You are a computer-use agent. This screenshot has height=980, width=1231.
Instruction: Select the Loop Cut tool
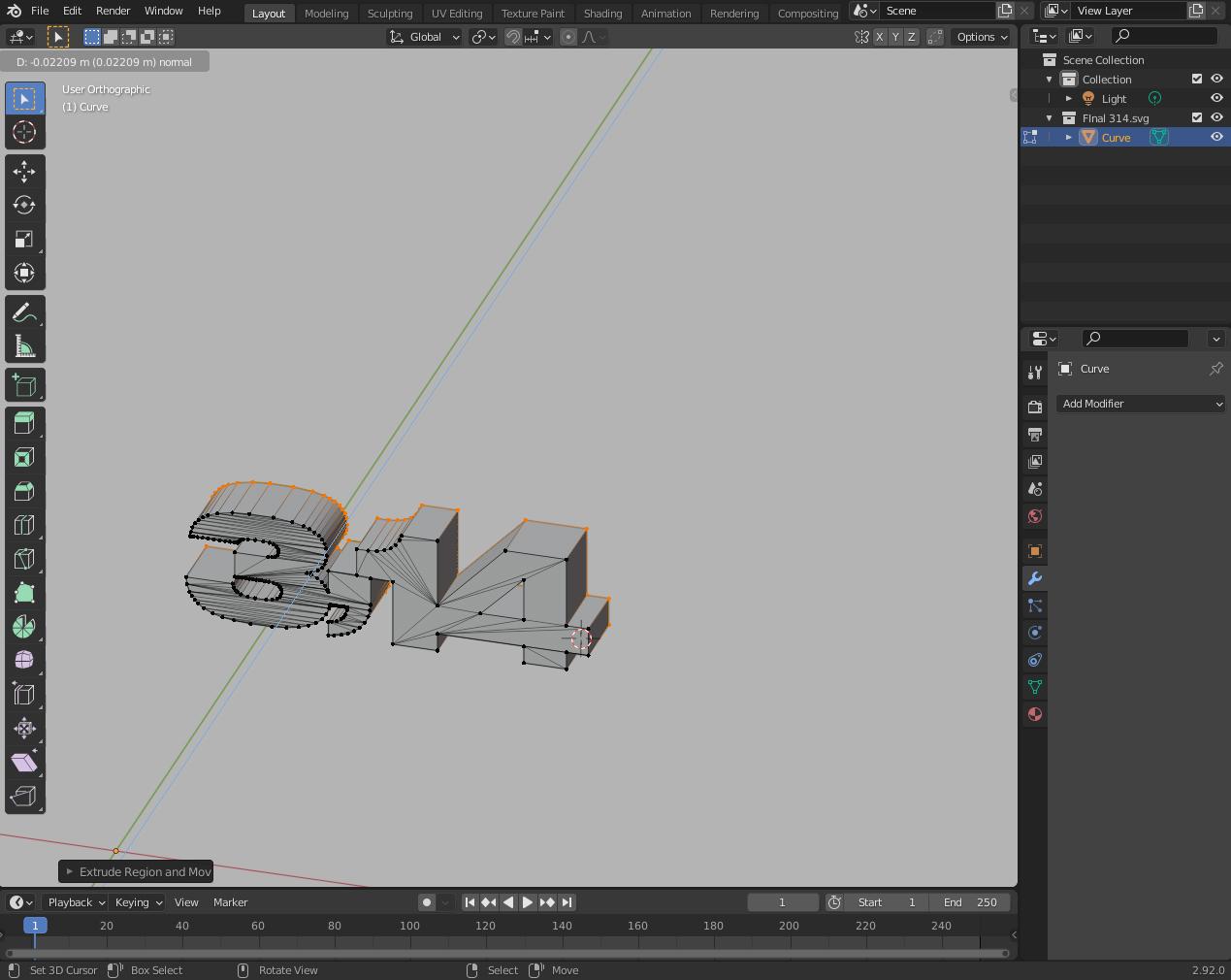[x=24, y=525]
